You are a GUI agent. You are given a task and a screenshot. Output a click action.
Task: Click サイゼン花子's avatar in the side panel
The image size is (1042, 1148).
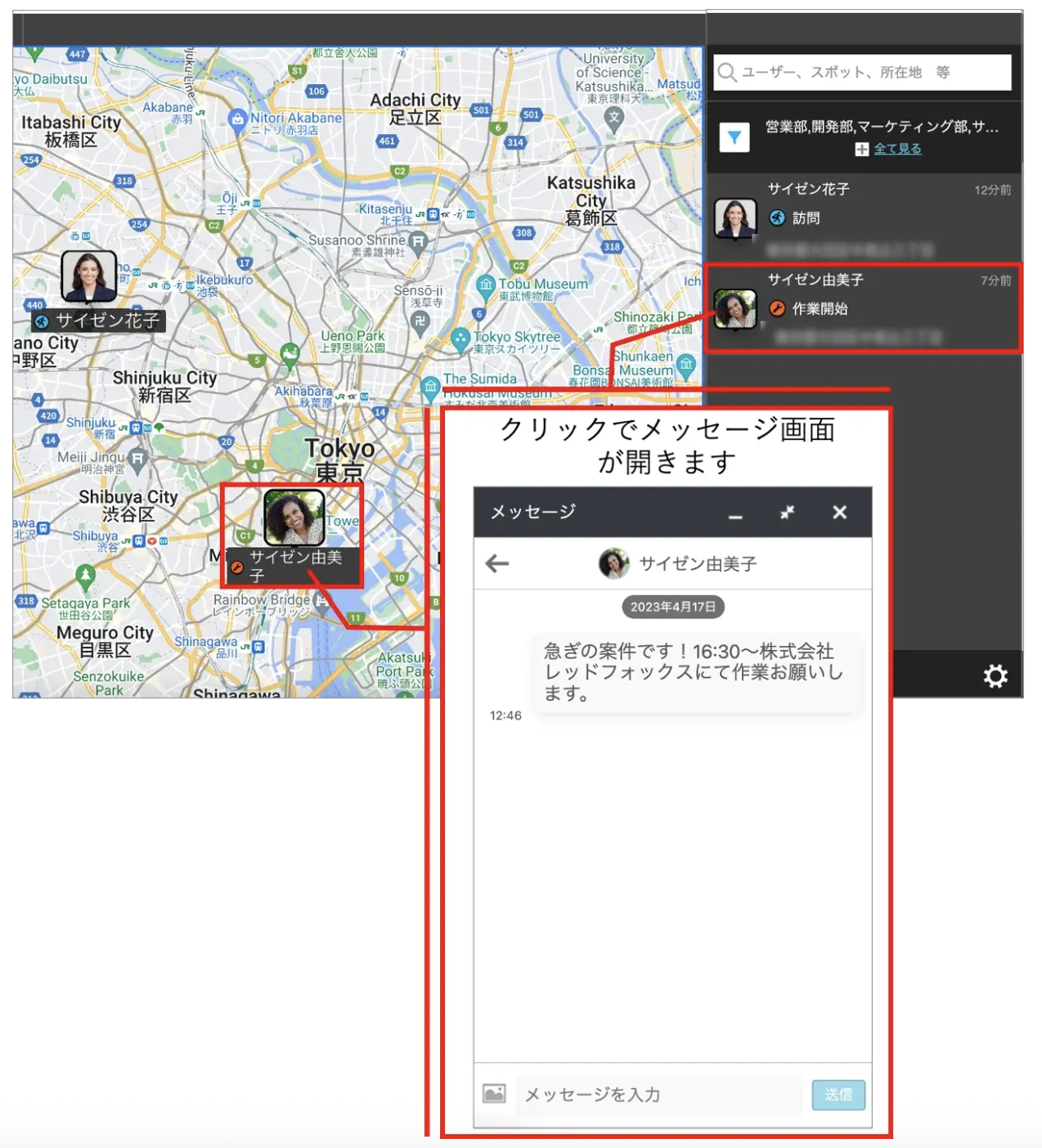click(x=734, y=218)
